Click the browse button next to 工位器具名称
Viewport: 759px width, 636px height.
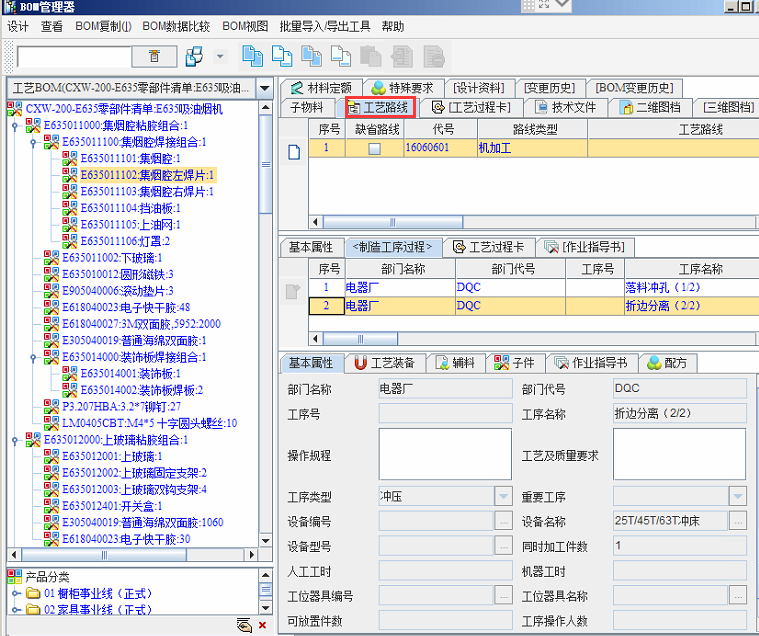738,596
